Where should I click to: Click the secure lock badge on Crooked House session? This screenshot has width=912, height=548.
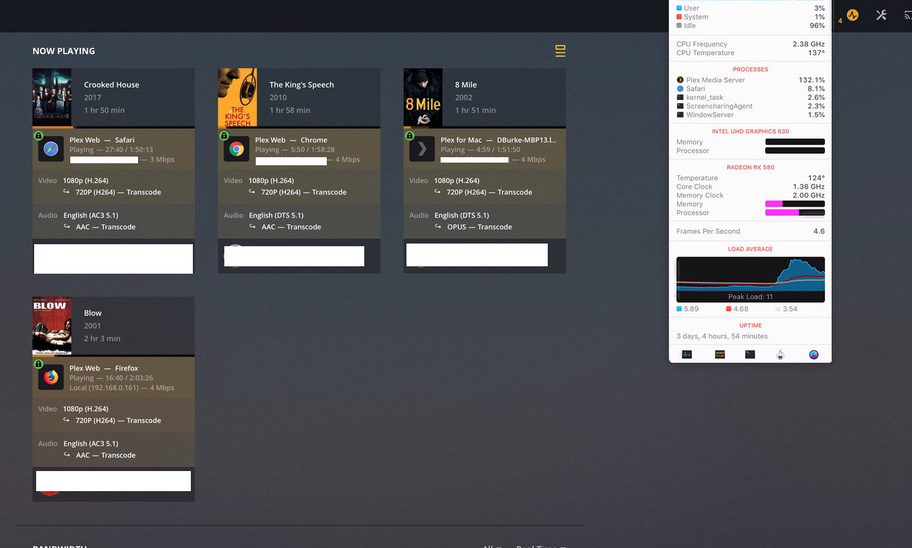38,136
